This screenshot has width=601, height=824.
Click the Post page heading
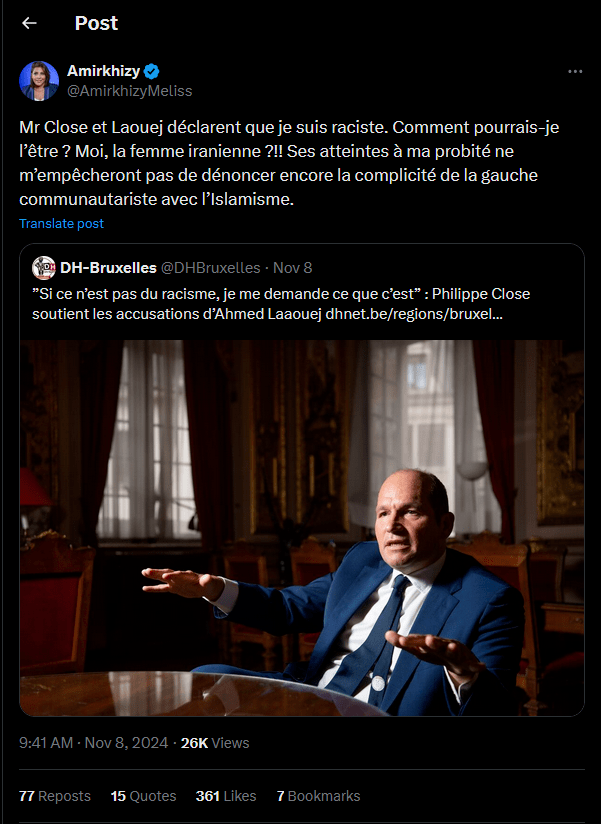(x=96, y=23)
